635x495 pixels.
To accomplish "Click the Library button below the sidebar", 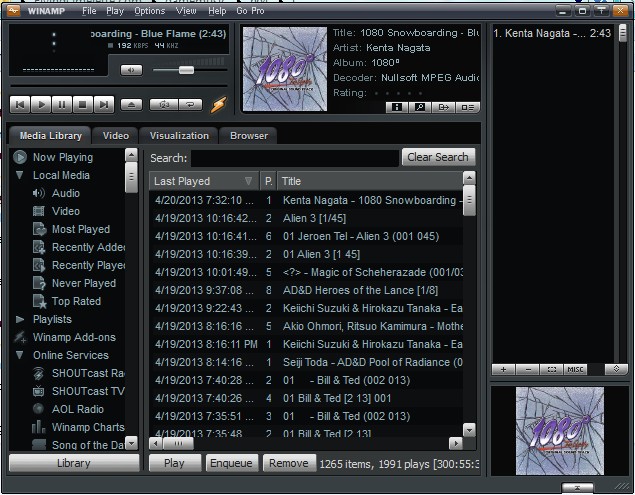I will tap(74, 463).
